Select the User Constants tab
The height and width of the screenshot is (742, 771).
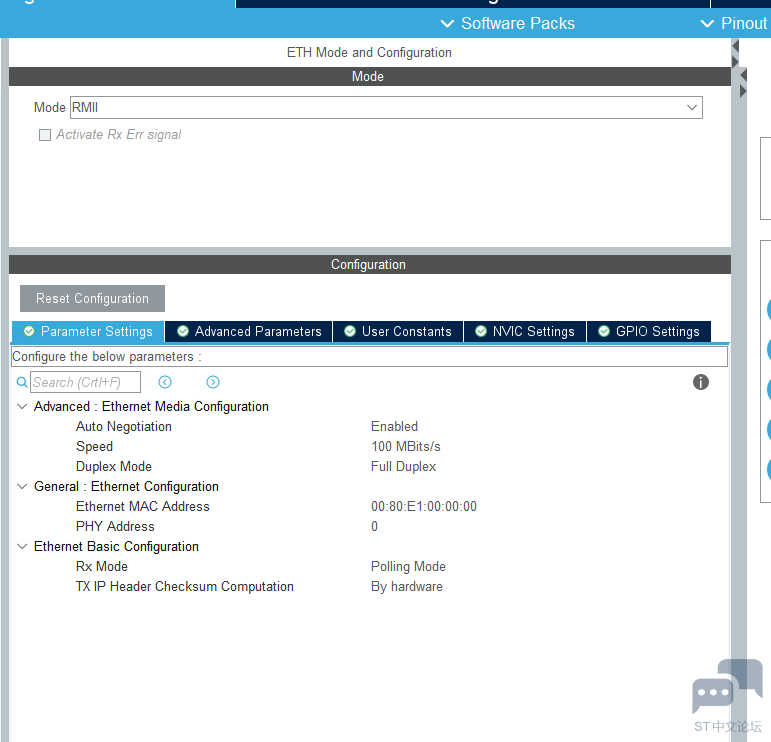pyautogui.click(x=397, y=331)
